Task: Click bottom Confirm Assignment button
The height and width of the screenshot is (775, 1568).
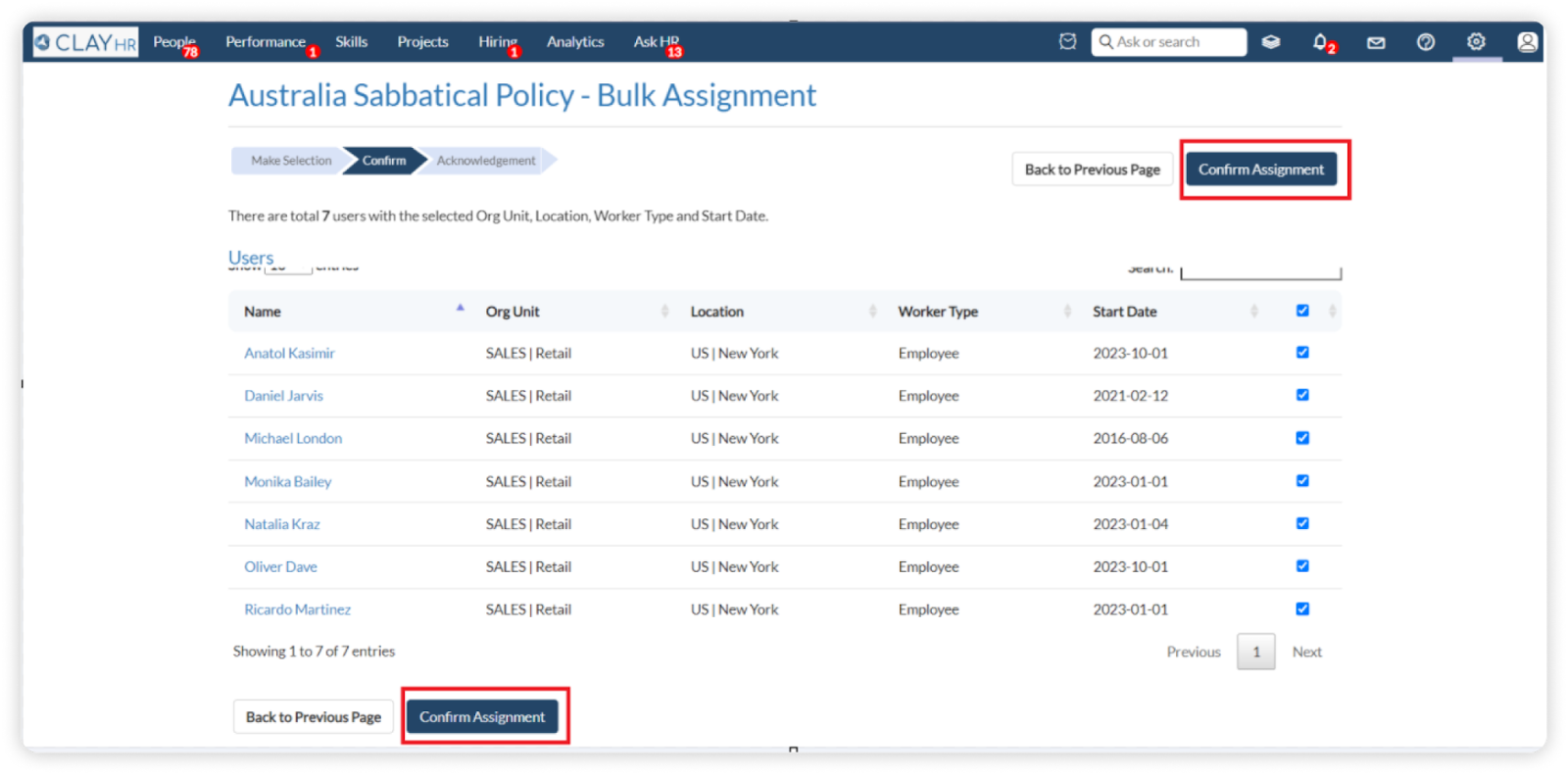Action: click(x=482, y=717)
